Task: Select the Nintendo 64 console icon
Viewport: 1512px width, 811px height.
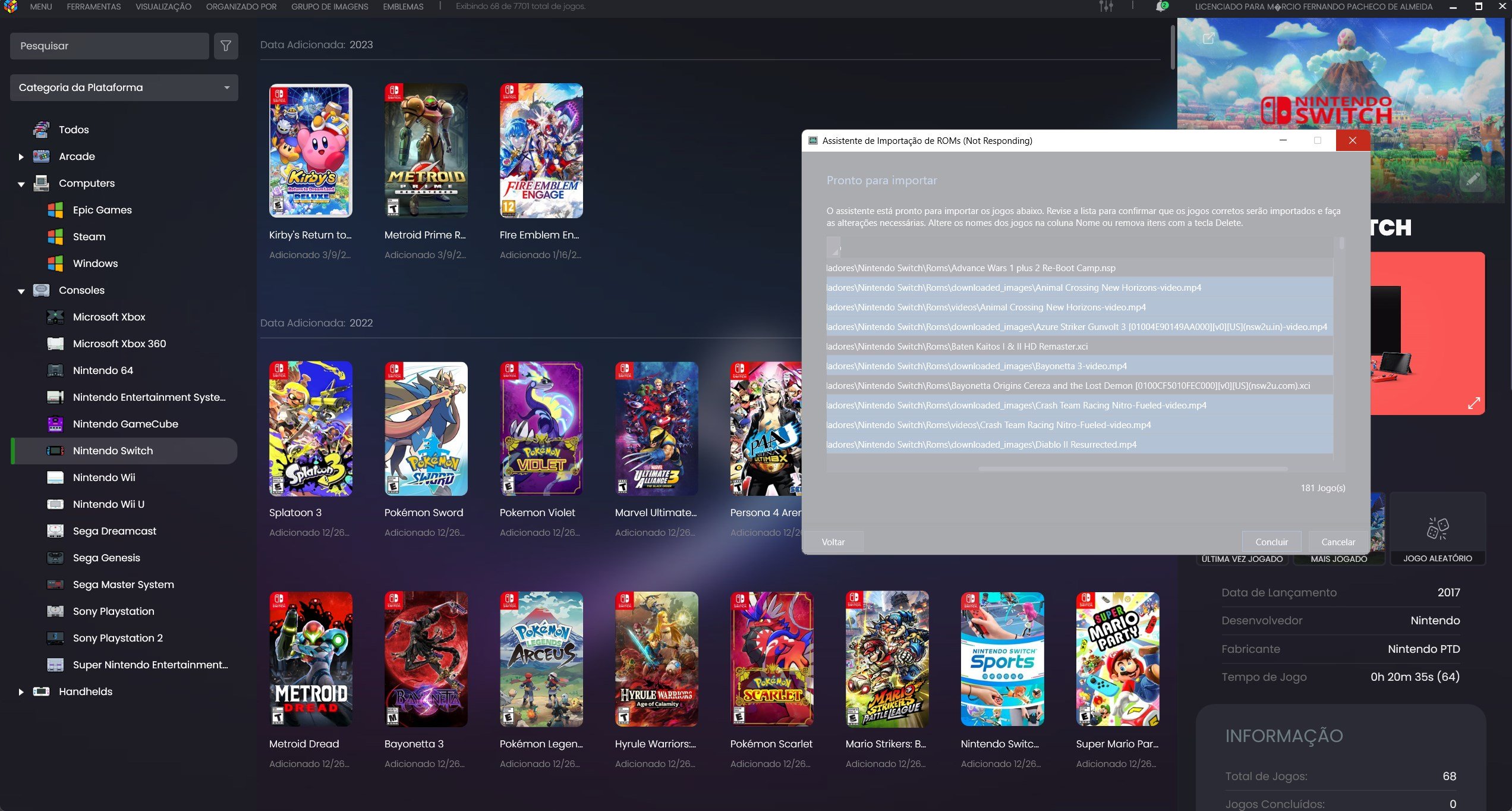Action: [x=55, y=370]
